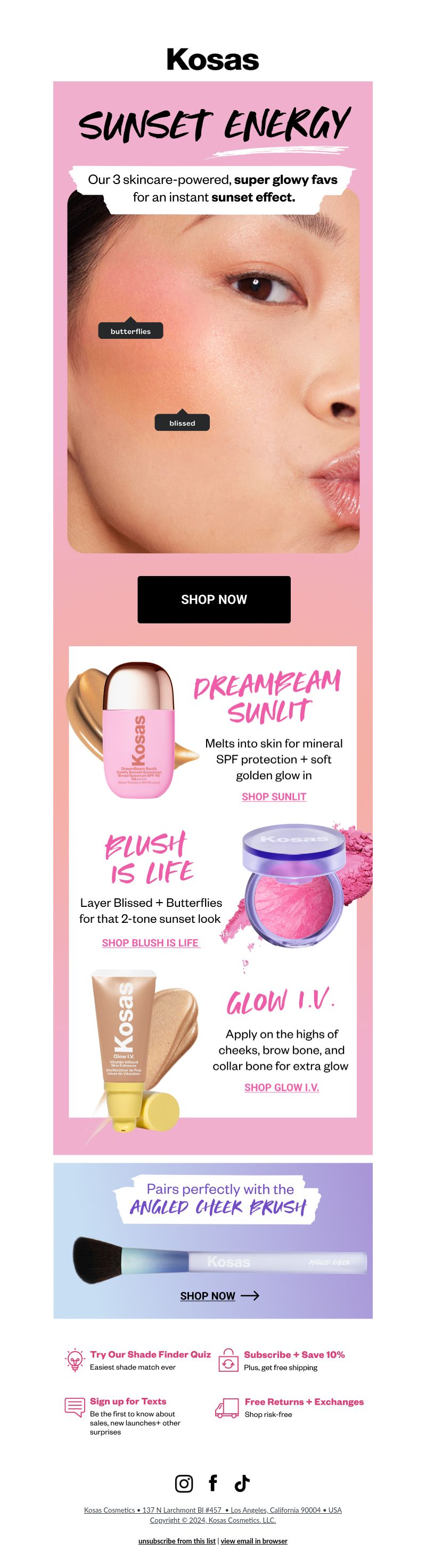The height and width of the screenshot is (1568, 426).
Task: Open the Instagram social icon
Action: (x=184, y=1483)
